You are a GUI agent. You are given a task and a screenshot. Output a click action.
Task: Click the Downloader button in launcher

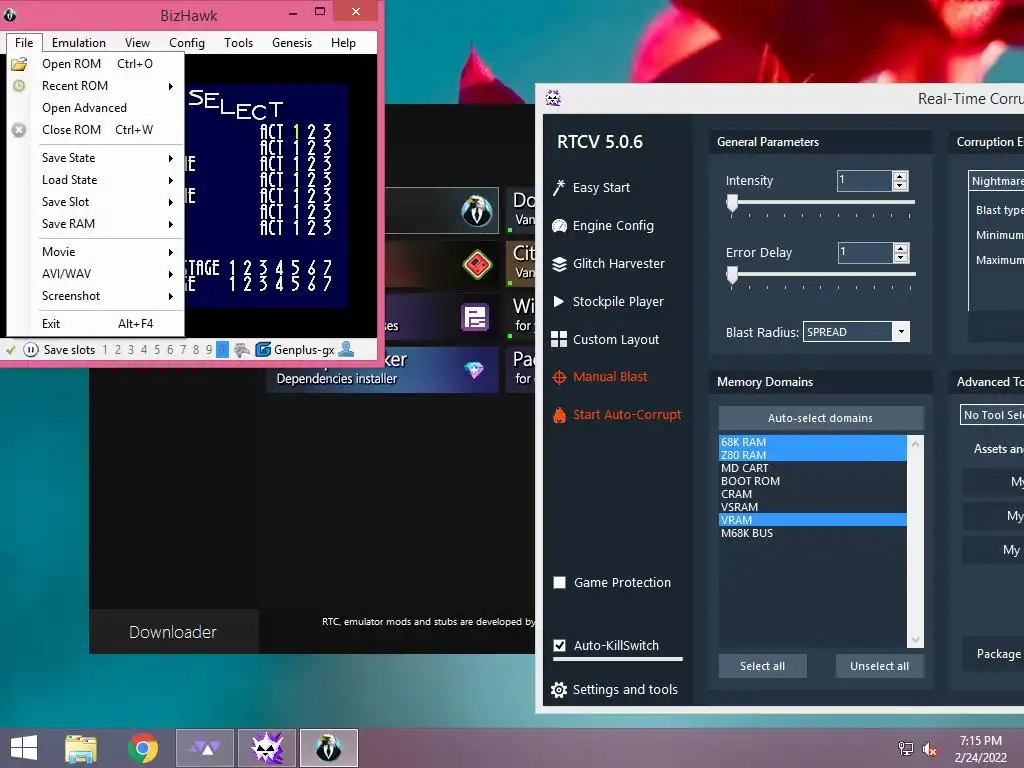pos(173,632)
